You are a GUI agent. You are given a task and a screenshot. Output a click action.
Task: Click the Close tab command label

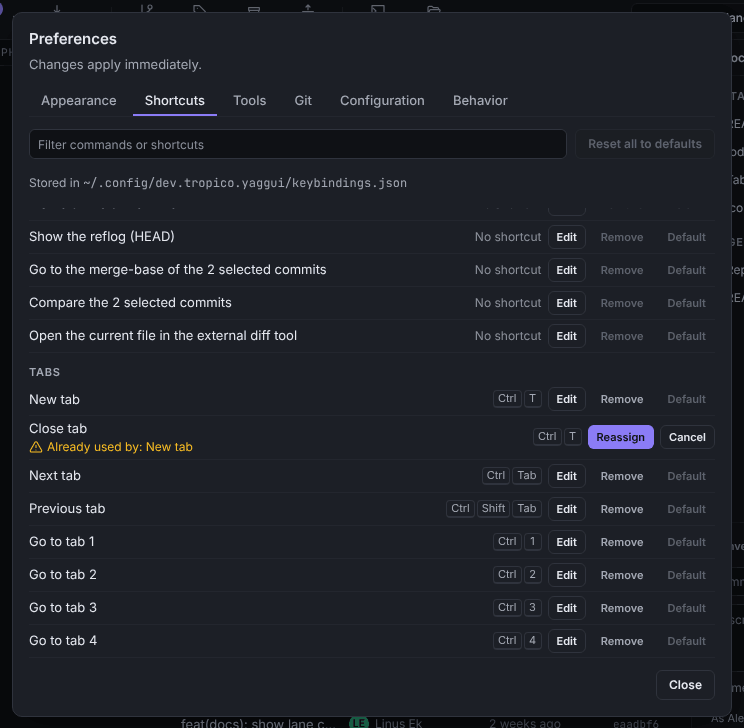point(58,429)
